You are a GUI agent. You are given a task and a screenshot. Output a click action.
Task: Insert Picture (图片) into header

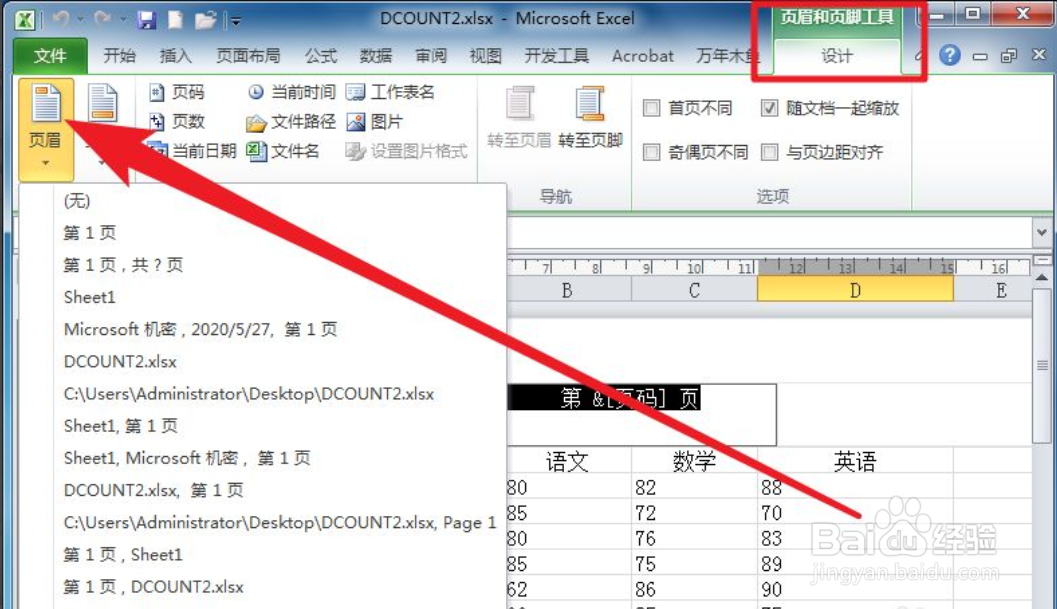(375, 121)
